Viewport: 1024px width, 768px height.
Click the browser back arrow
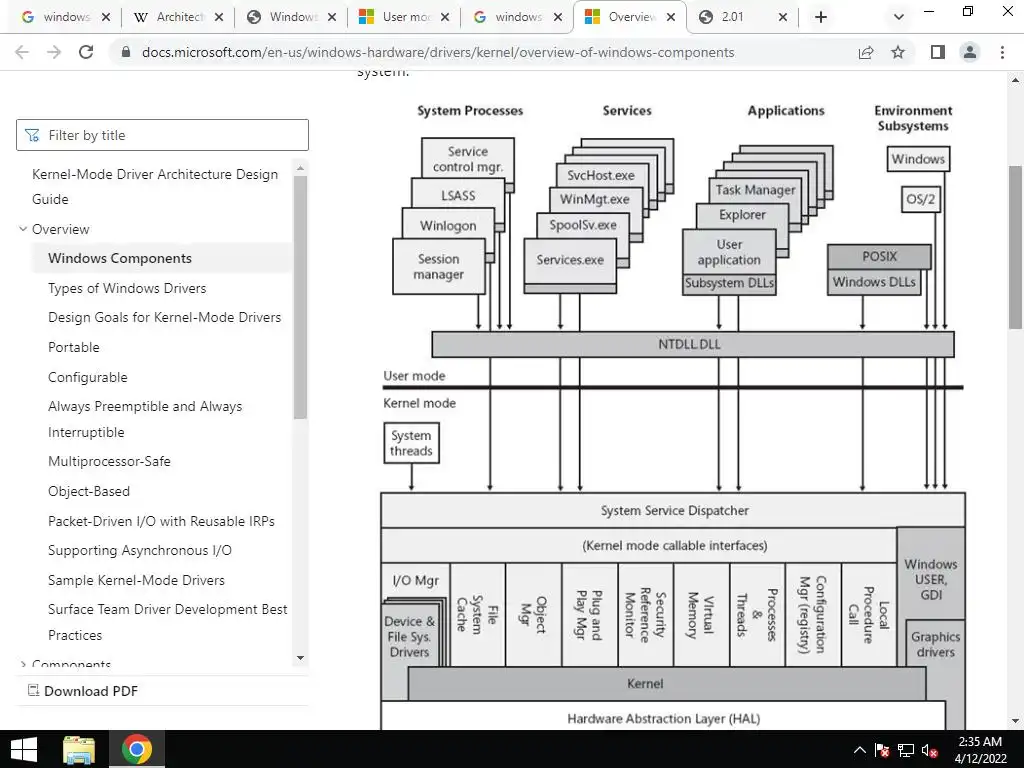tap(22, 52)
